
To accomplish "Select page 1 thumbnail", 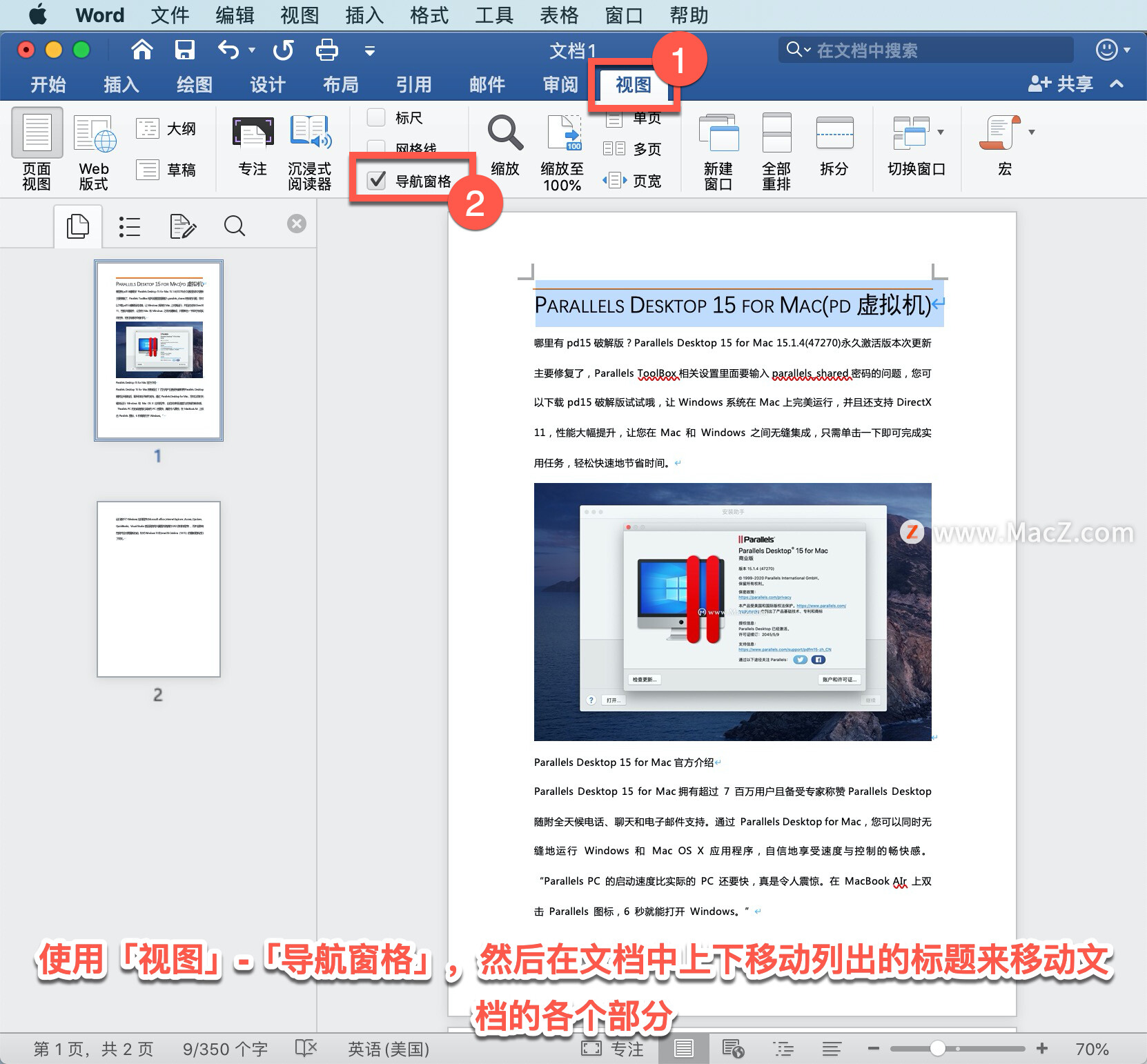I will click(159, 351).
